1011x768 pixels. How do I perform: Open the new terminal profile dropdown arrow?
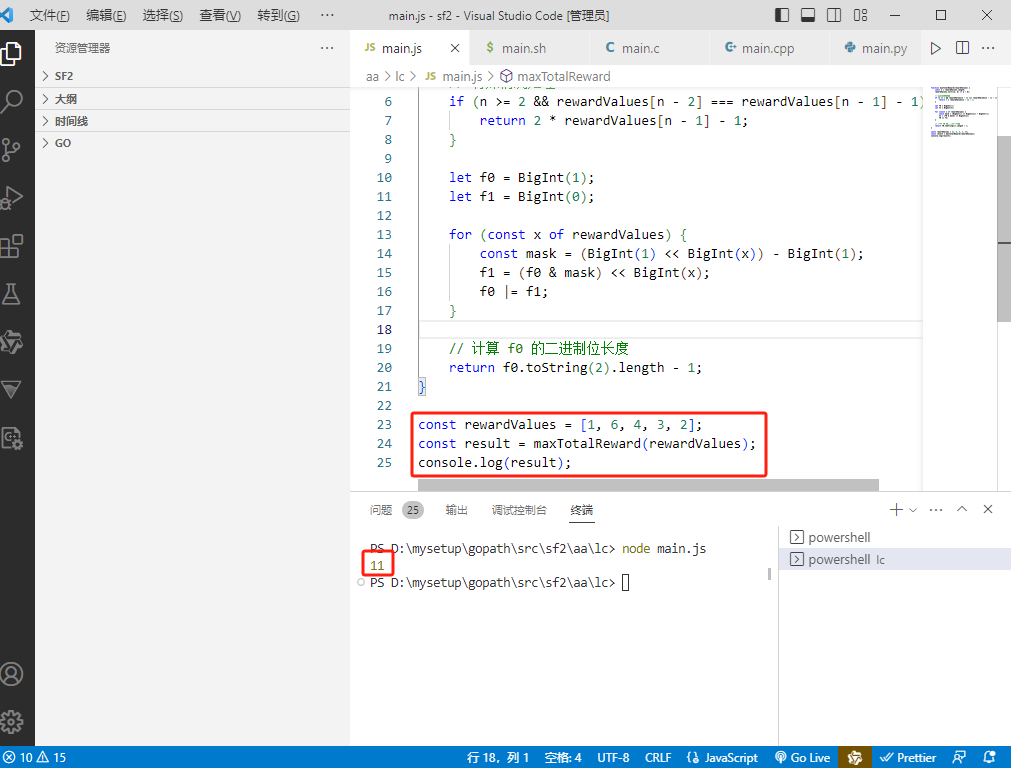(913, 509)
